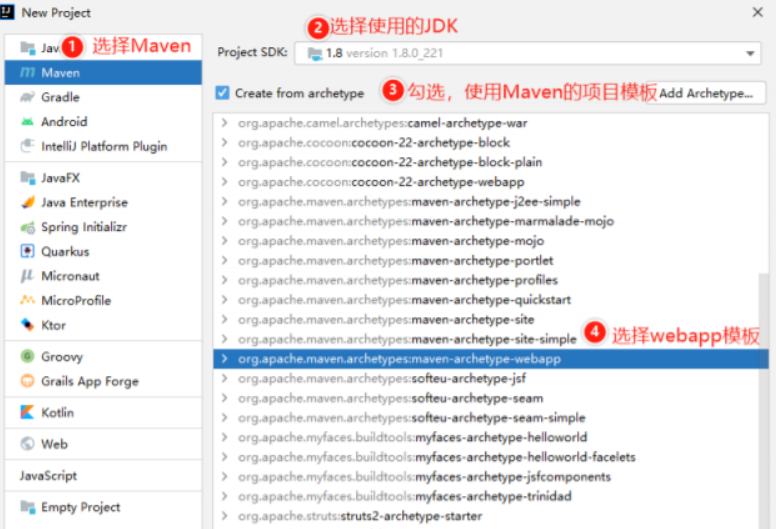Select the MicroProfile project type
Screen dimensions: 776x529
point(103,300)
